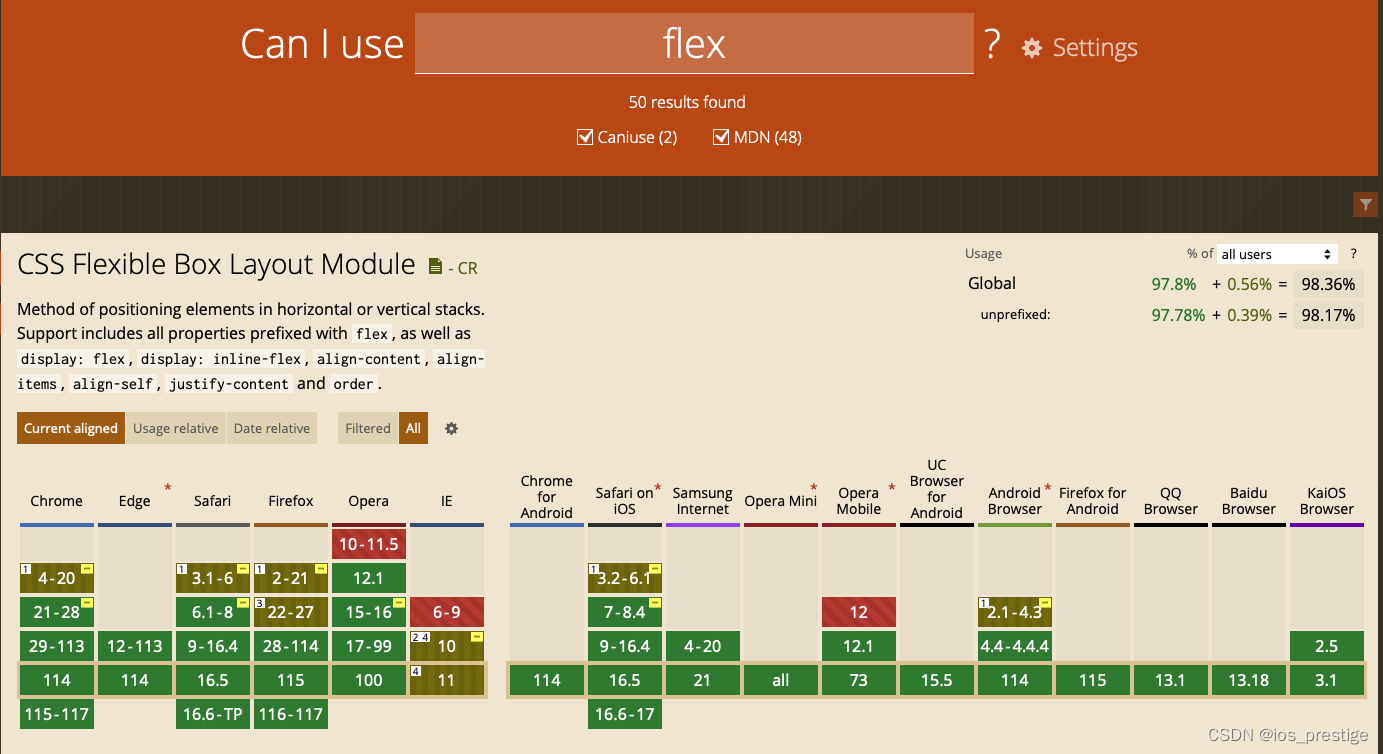Click the asterisk next to Opera Mini
Image resolution: width=1383 pixels, height=754 pixels.
(814, 488)
